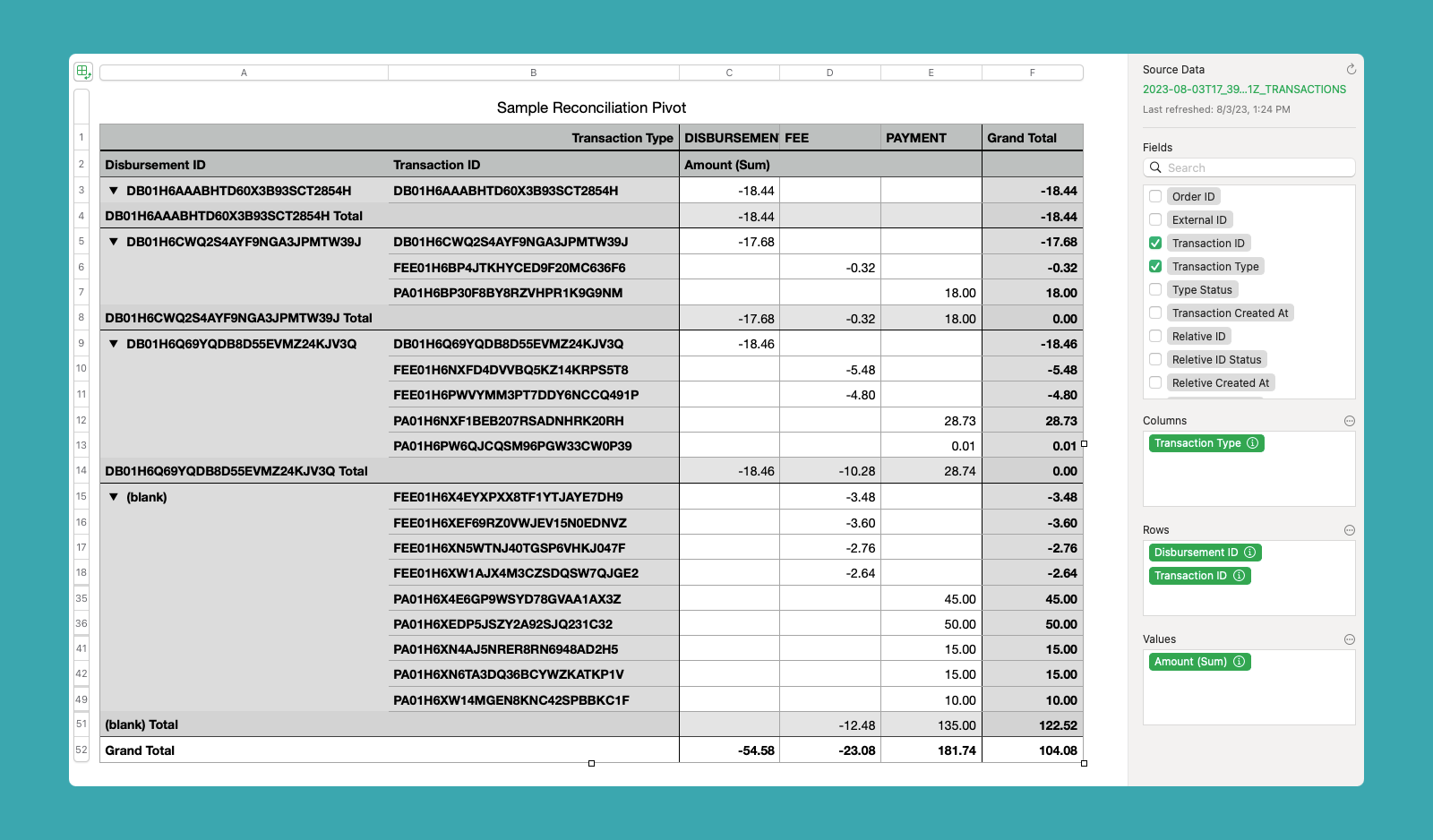The image size is (1433, 840).
Task: Collapse group DB01H6CWQ2S4AYF9NGA3JPMTW39J
Action: [114, 242]
